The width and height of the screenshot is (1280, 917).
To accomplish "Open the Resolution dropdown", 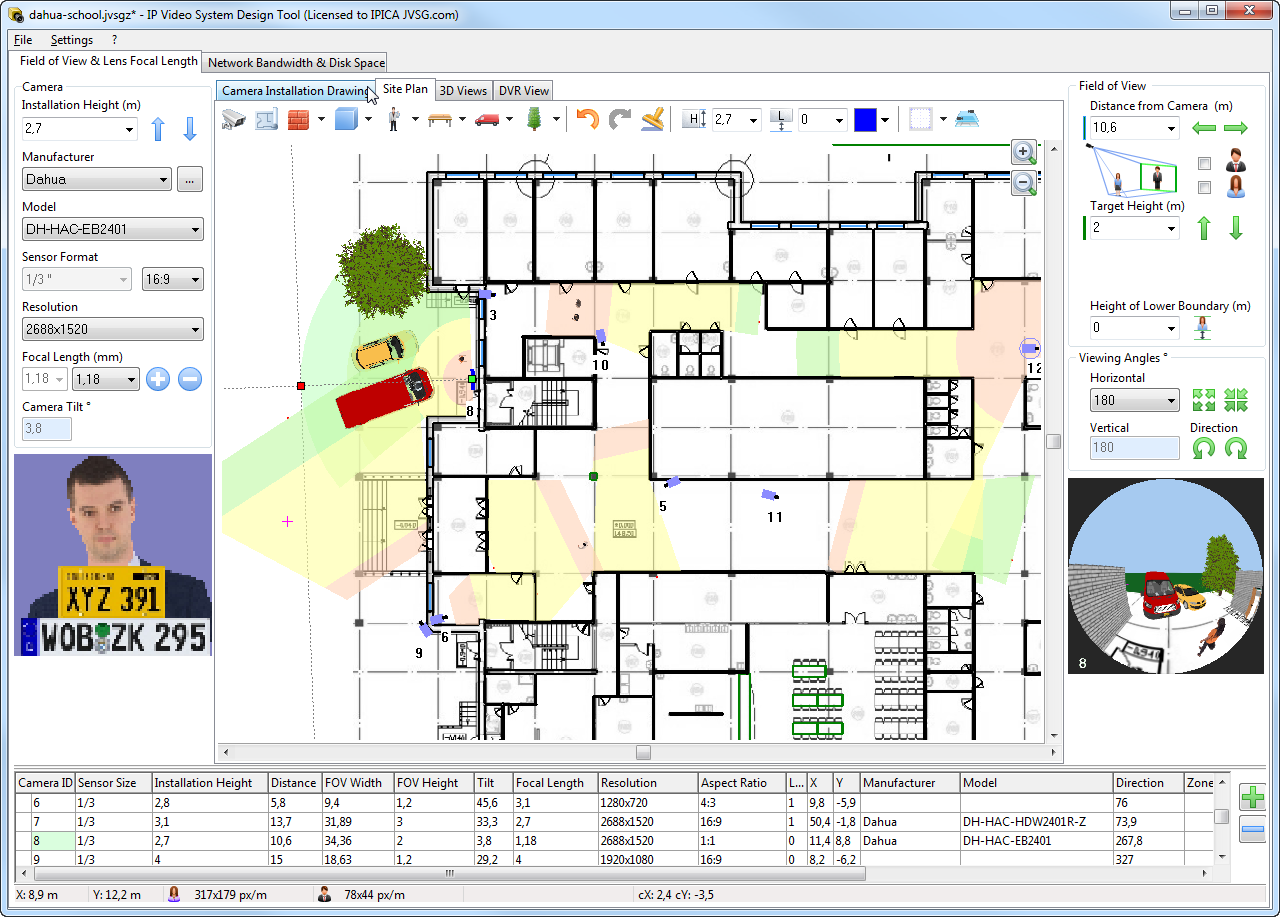I will (112, 329).
